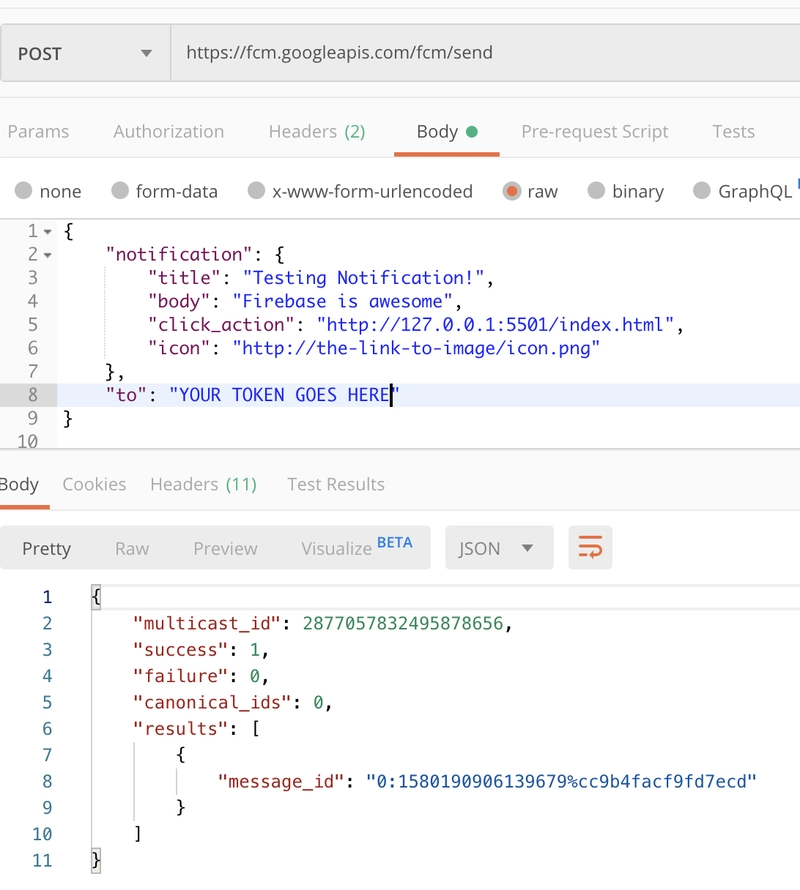Select the GraphQL body option

pyautogui.click(x=743, y=191)
